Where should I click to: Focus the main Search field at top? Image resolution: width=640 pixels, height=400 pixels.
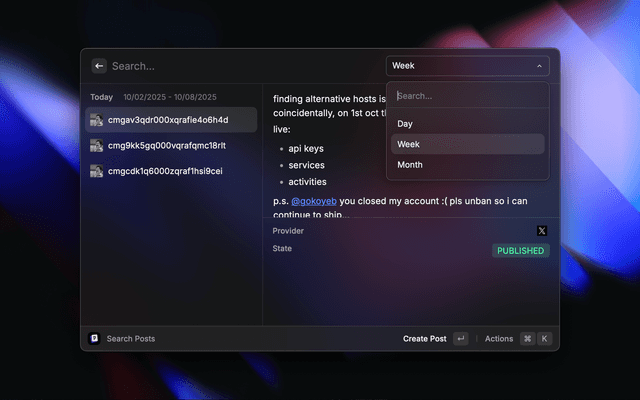240,66
